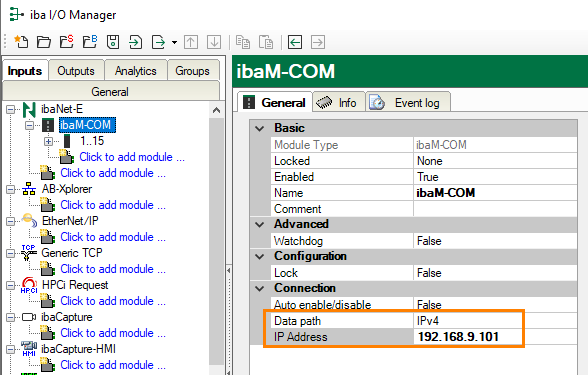Click the tree scrollbar up arrow
Image resolution: width=588 pixels, height=375 pixels.
click(x=216, y=110)
